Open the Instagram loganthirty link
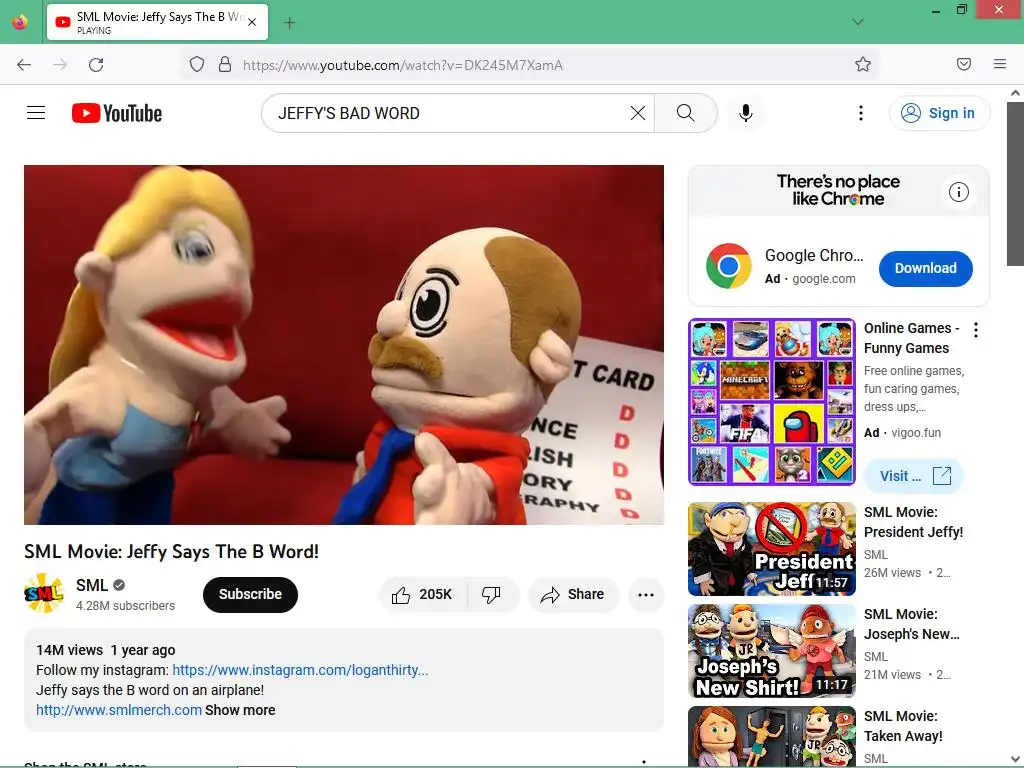The image size is (1024, 768). point(300,670)
